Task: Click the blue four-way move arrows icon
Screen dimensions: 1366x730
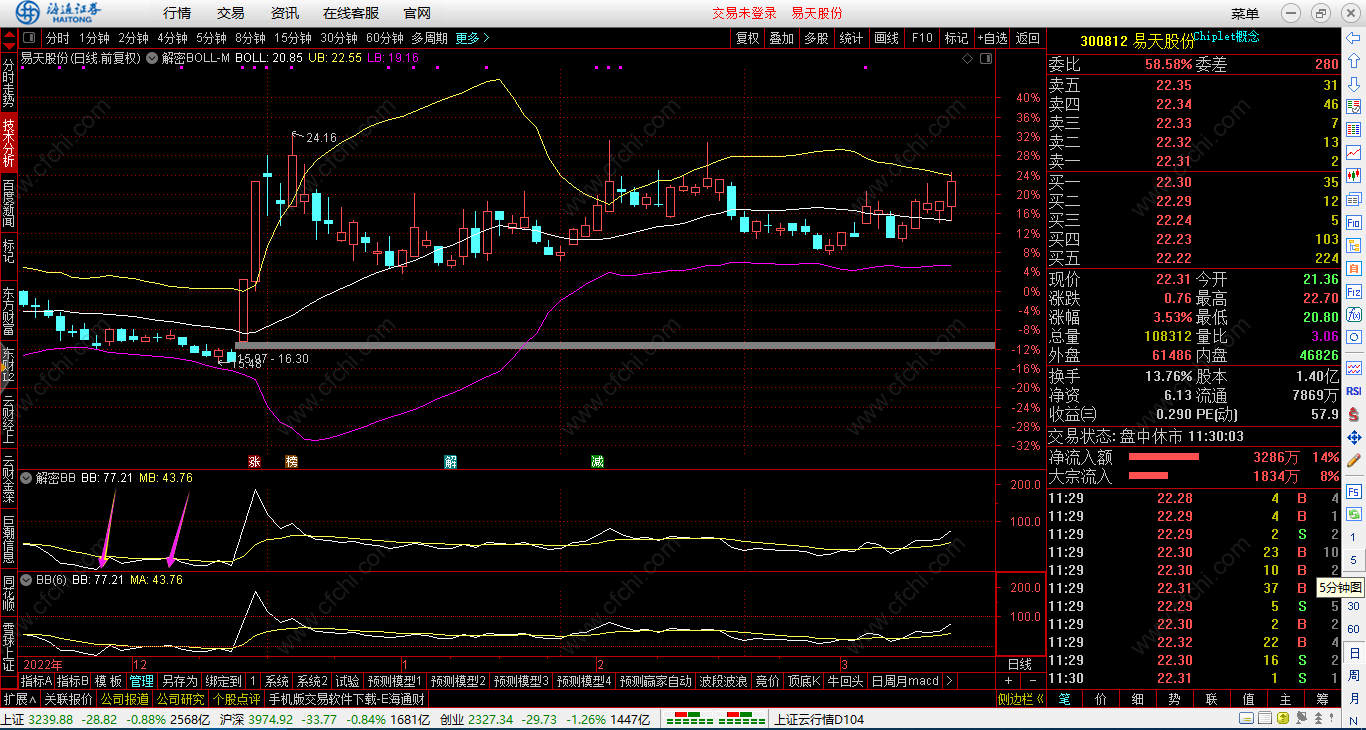Action: click(1353, 437)
